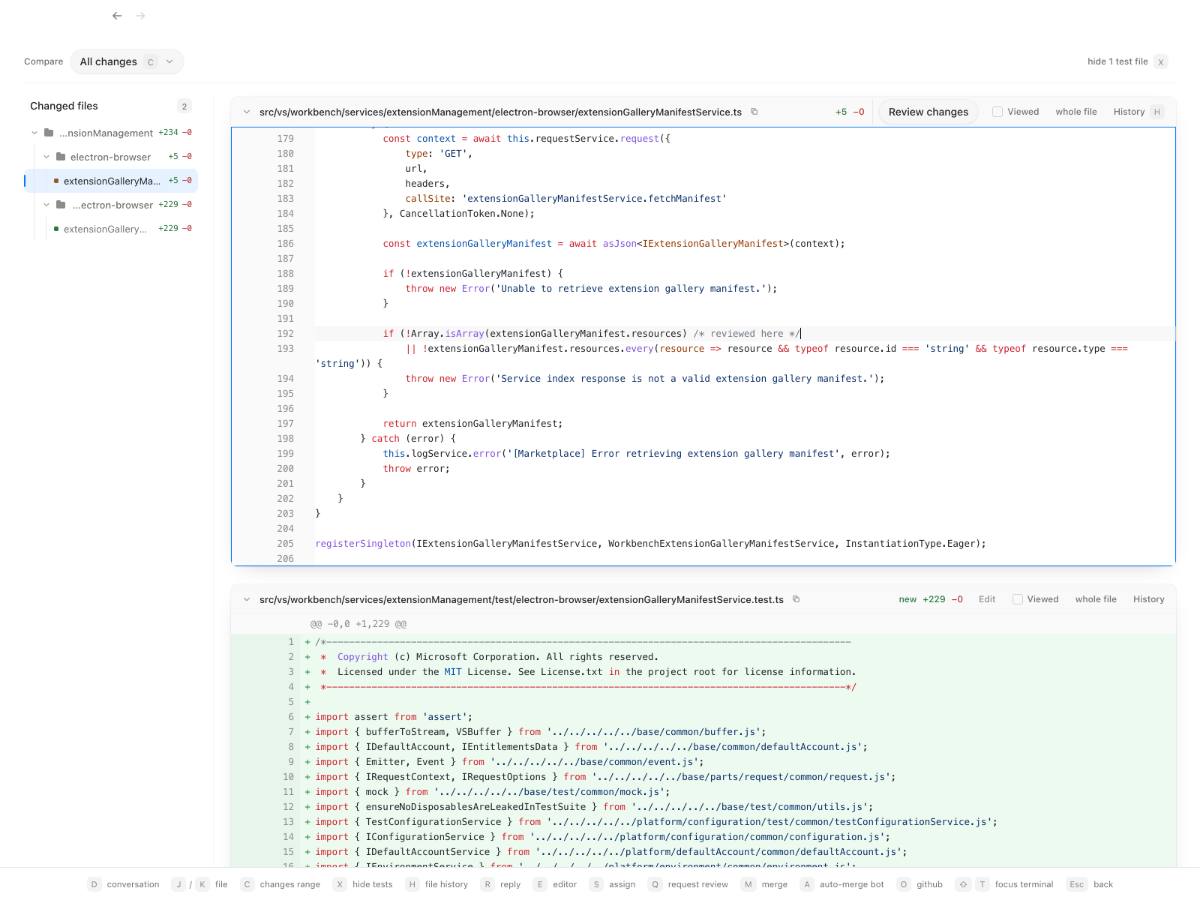1200x900 pixels.
Task: Click the Review changes button
Action: [x=928, y=112]
